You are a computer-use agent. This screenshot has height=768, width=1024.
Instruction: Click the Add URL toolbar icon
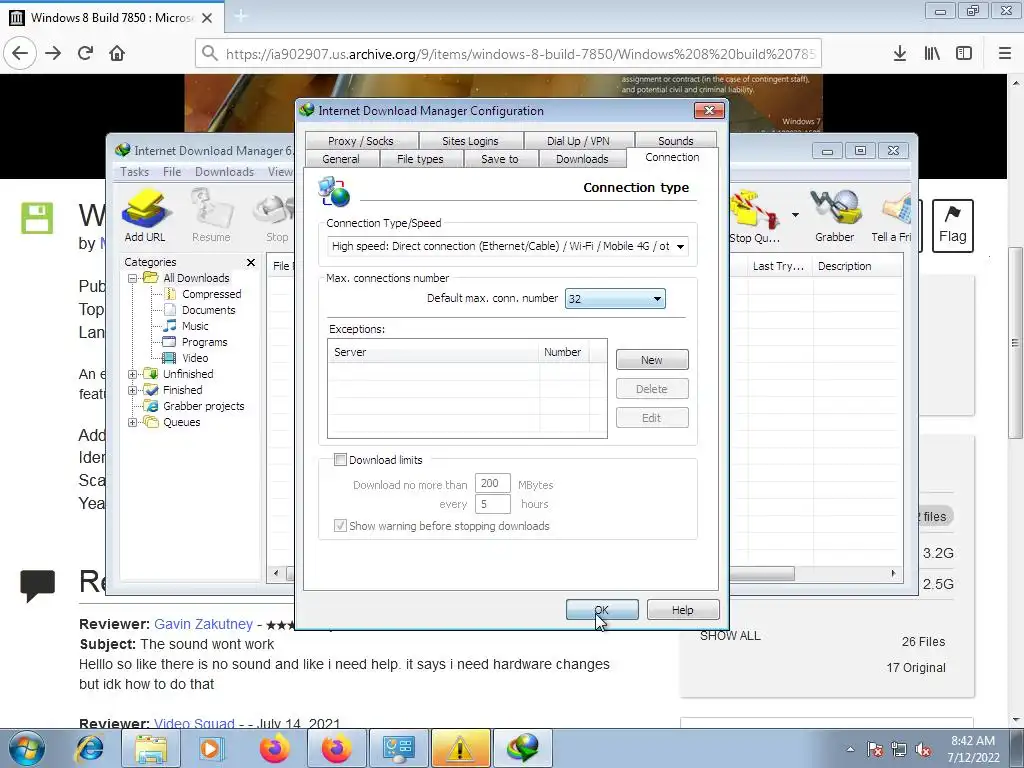tap(145, 216)
